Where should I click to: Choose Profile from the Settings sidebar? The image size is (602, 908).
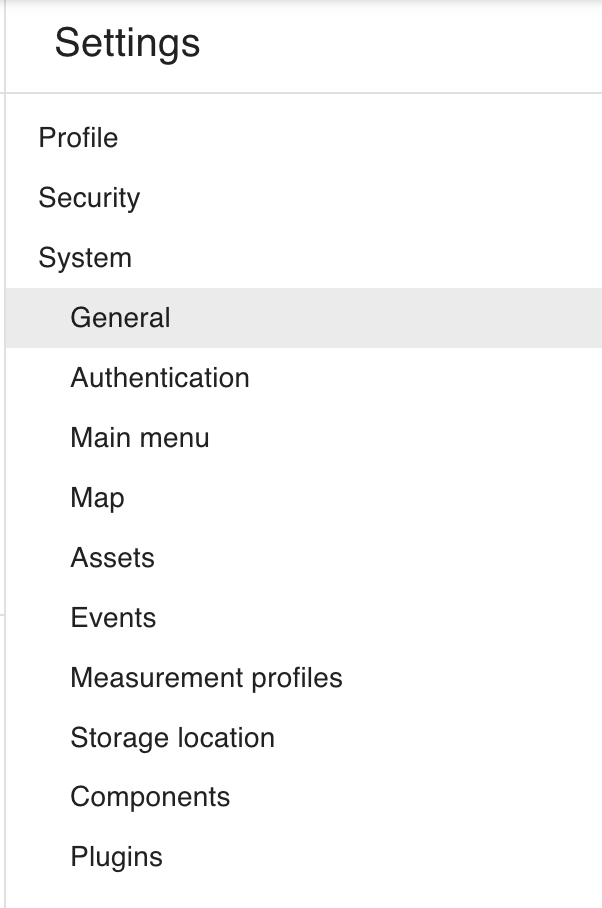78,138
